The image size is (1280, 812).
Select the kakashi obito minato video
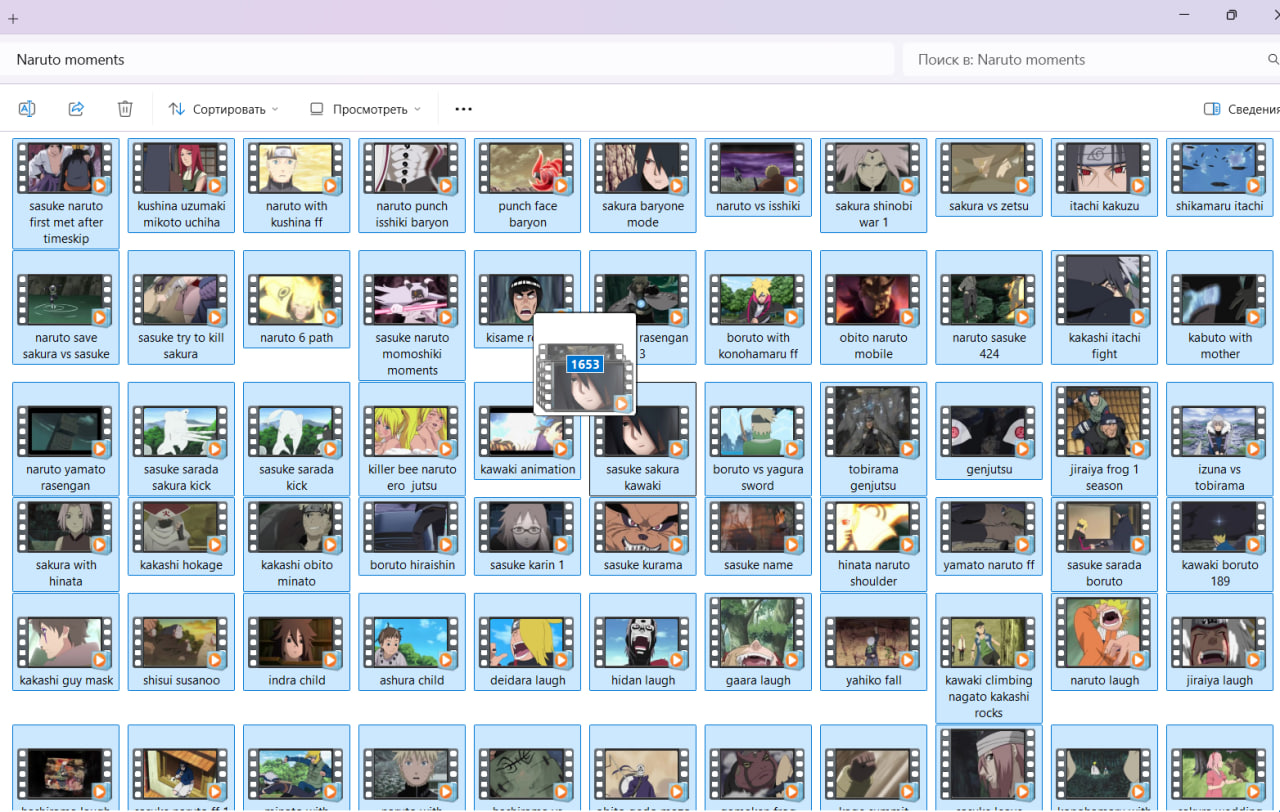[x=297, y=544]
